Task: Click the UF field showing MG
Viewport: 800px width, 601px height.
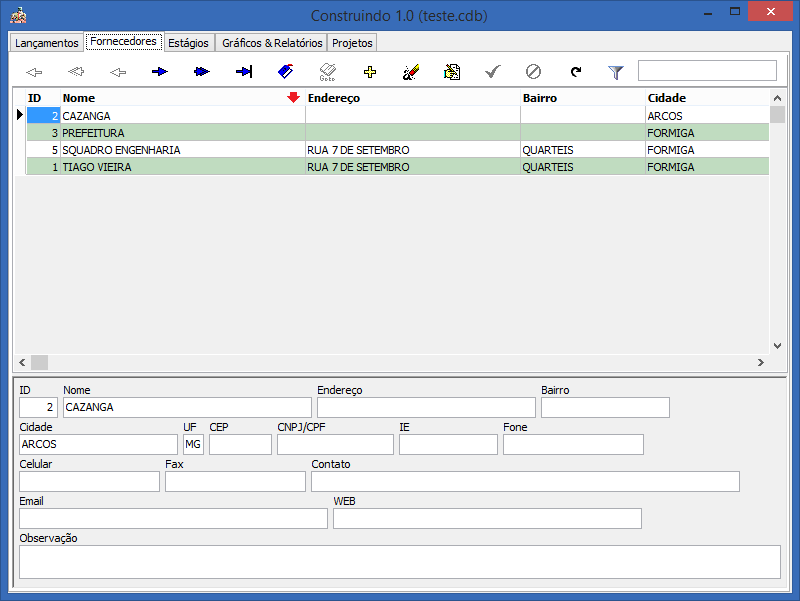Action: tap(193, 444)
